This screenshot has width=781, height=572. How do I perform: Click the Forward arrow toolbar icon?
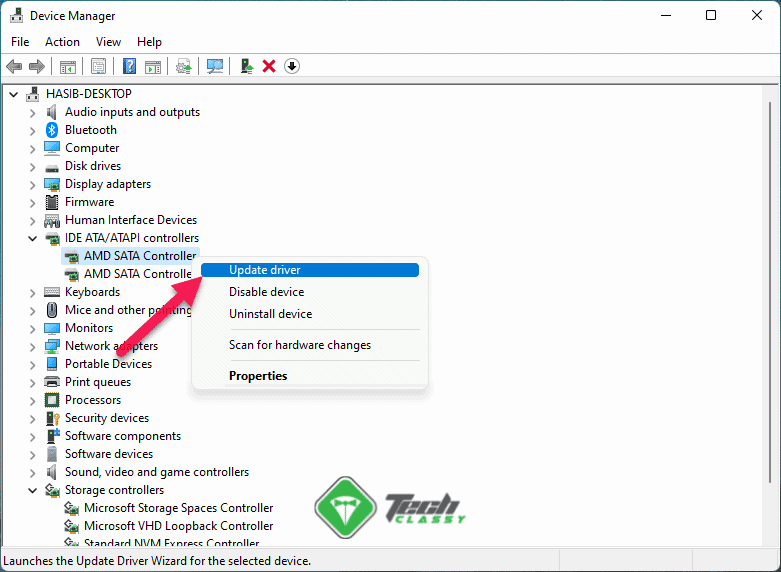pyautogui.click(x=37, y=66)
